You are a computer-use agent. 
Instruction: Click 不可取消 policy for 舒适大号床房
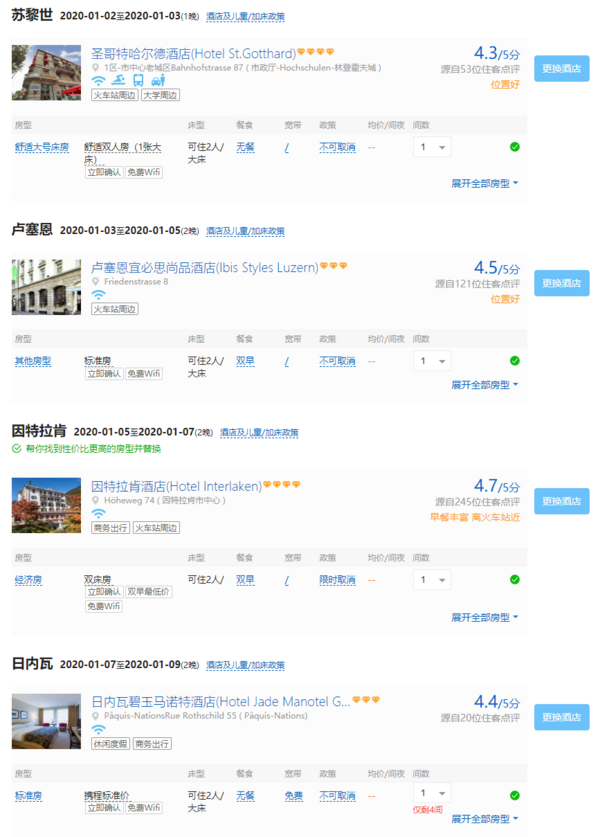point(337,147)
